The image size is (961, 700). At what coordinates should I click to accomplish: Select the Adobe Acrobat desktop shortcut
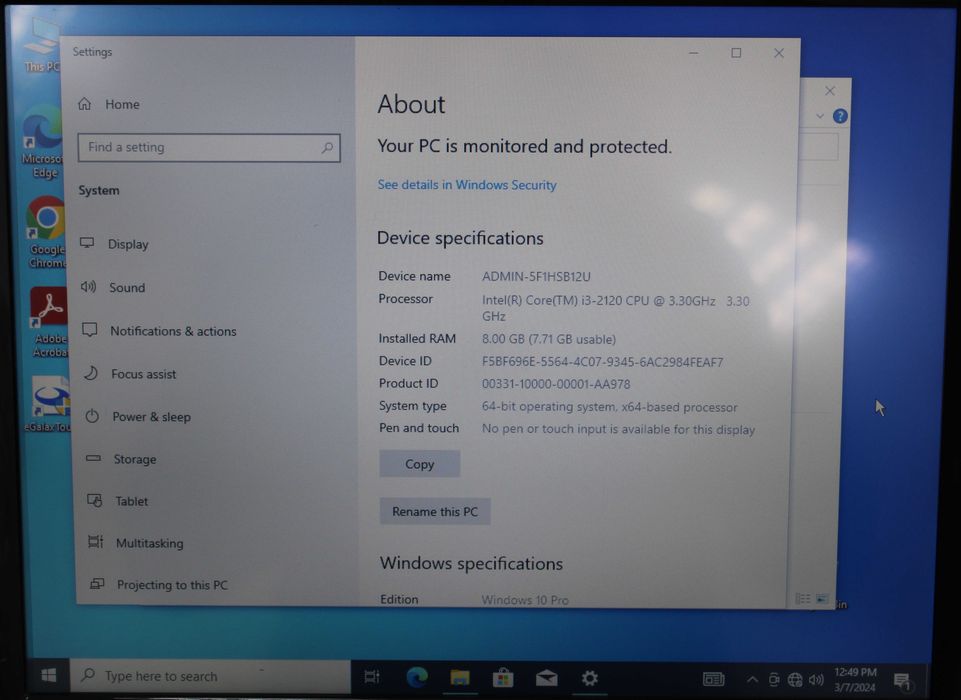point(49,322)
